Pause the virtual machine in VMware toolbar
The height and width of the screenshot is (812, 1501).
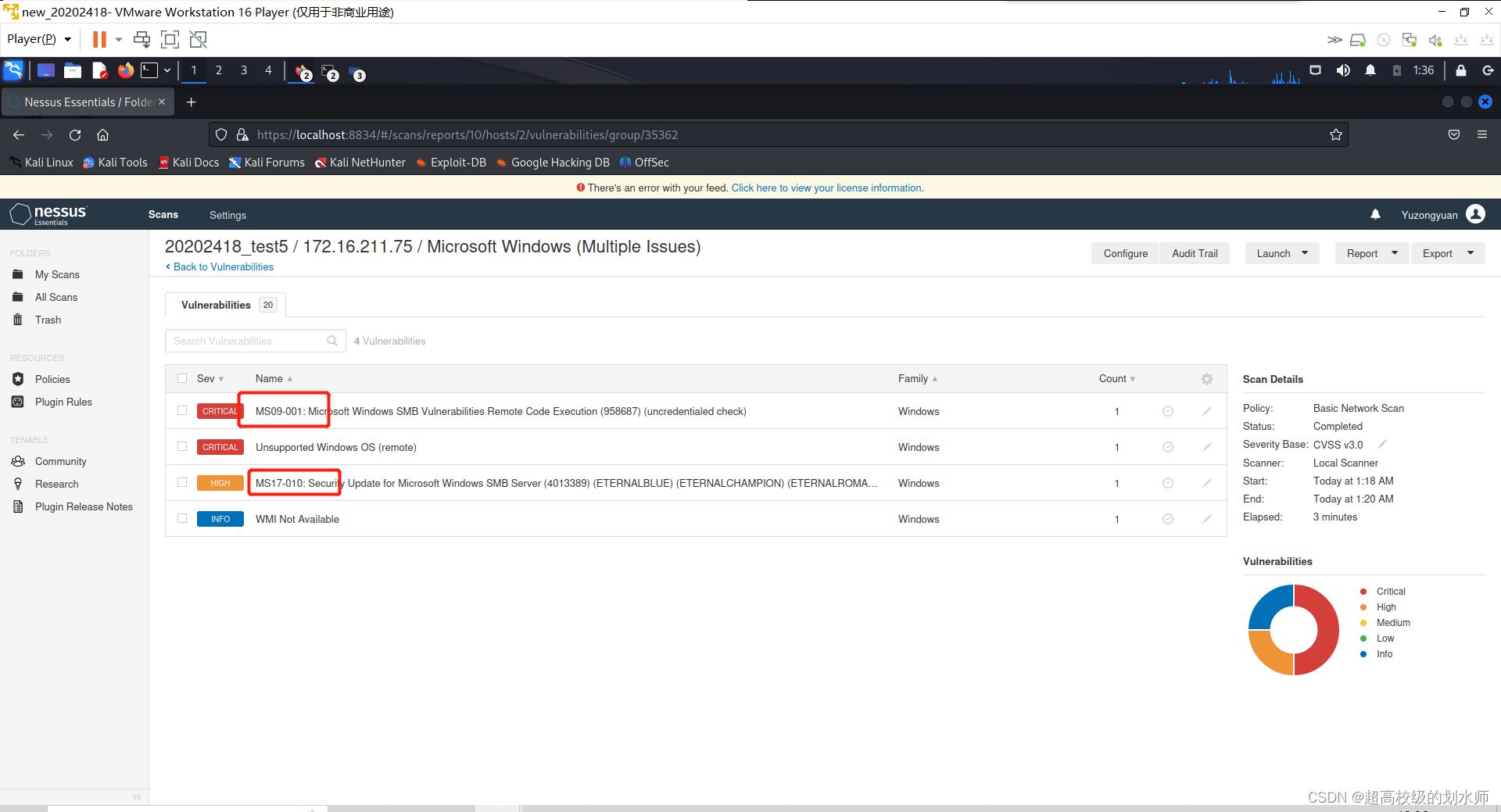(x=99, y=39)
